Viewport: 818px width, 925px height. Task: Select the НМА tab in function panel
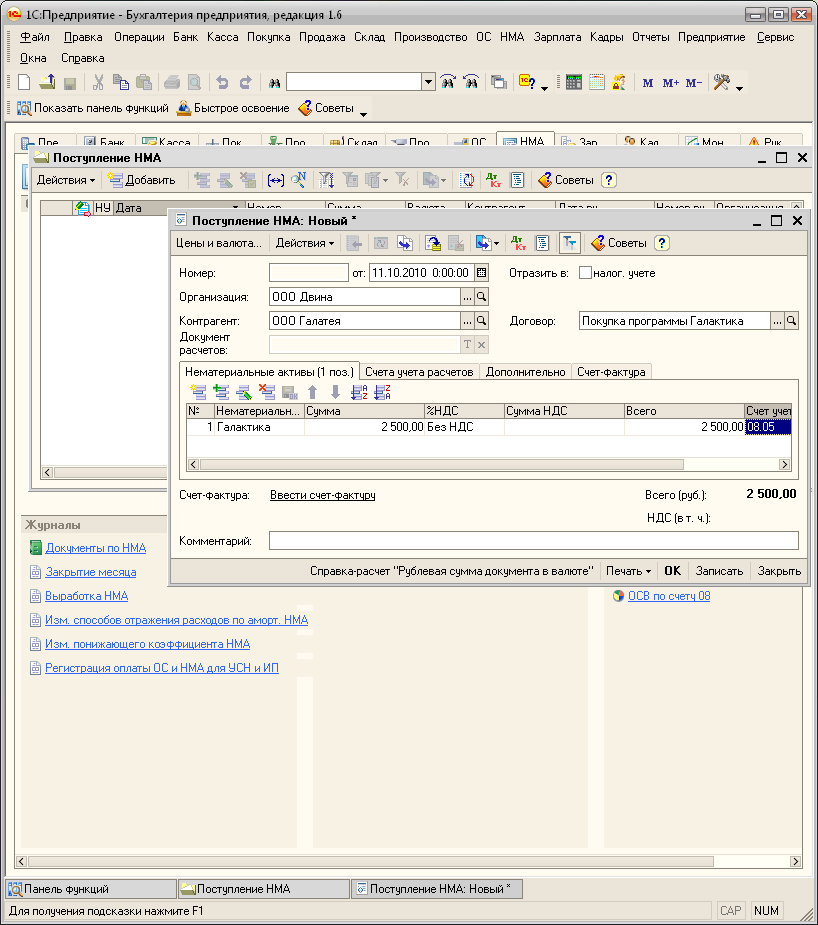click(525, 142)
